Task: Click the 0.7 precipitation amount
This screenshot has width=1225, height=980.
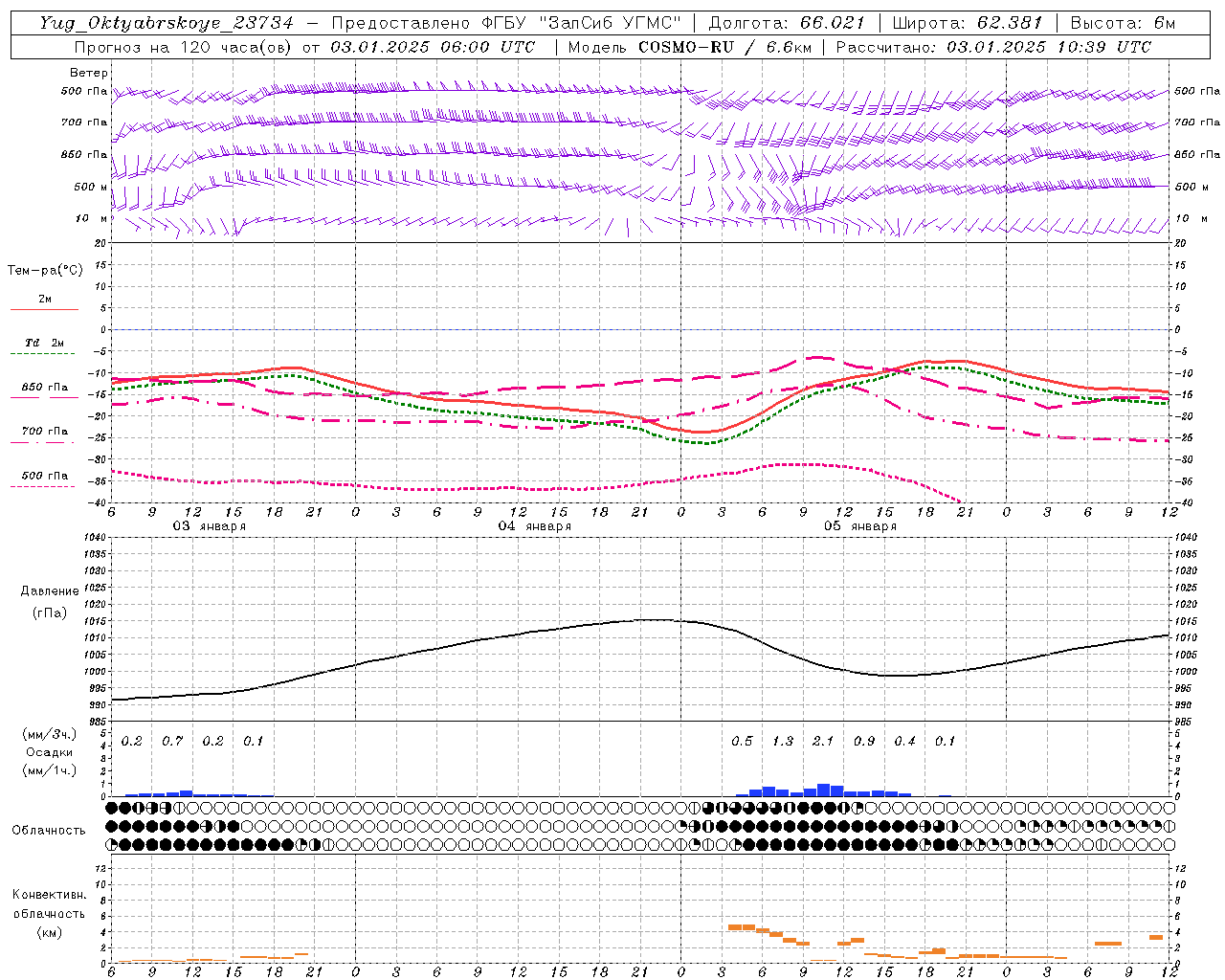Action: click(172, 741)
